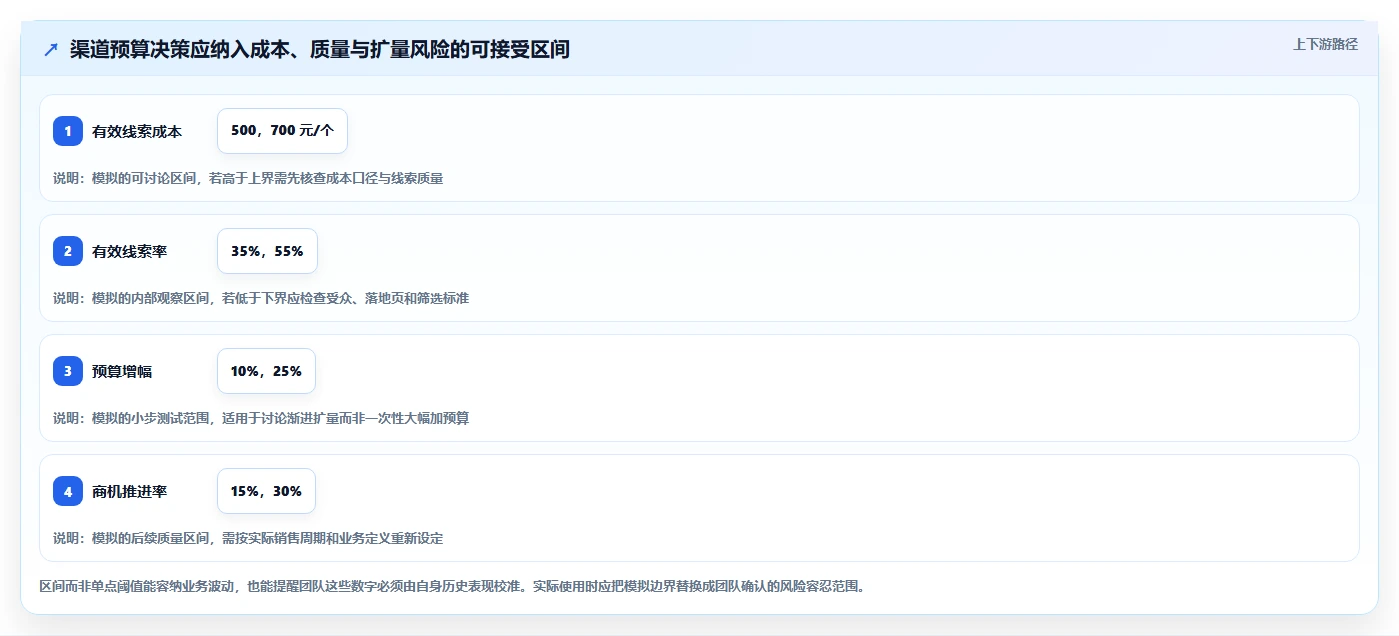Click the 上下游路径 label in the header

click(1325, 44)
